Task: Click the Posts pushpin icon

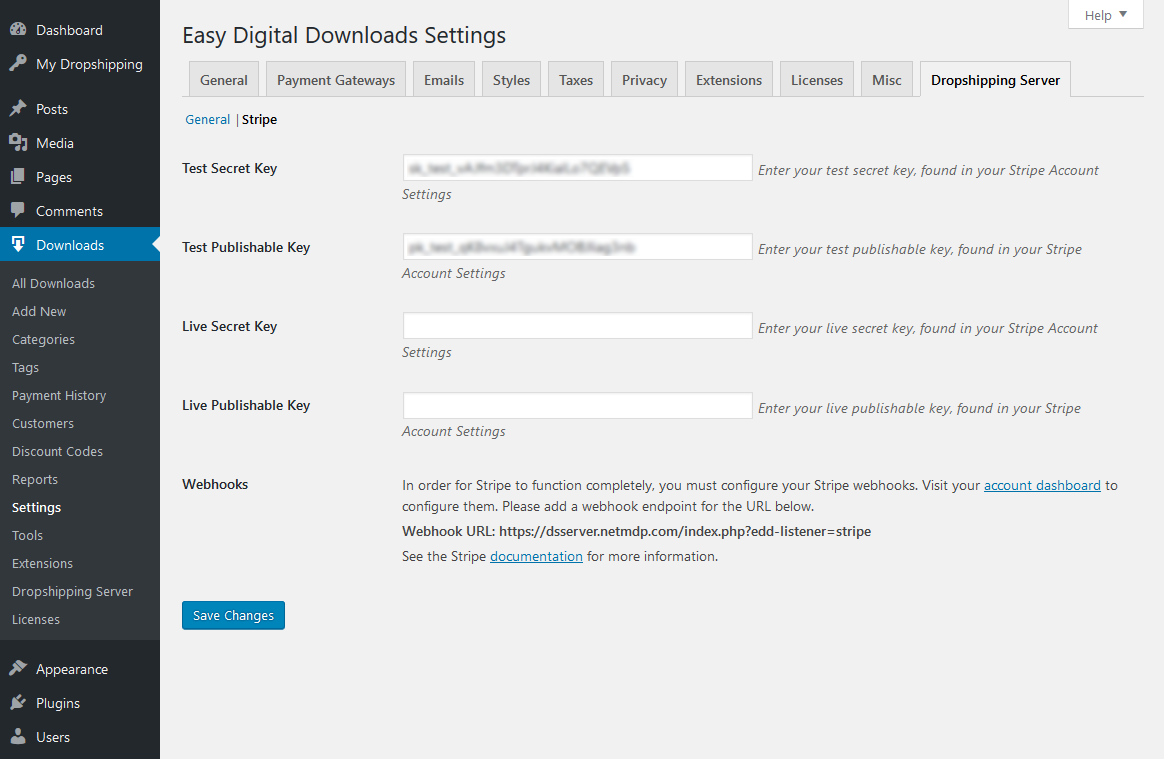Action: [x=18, y=108]
